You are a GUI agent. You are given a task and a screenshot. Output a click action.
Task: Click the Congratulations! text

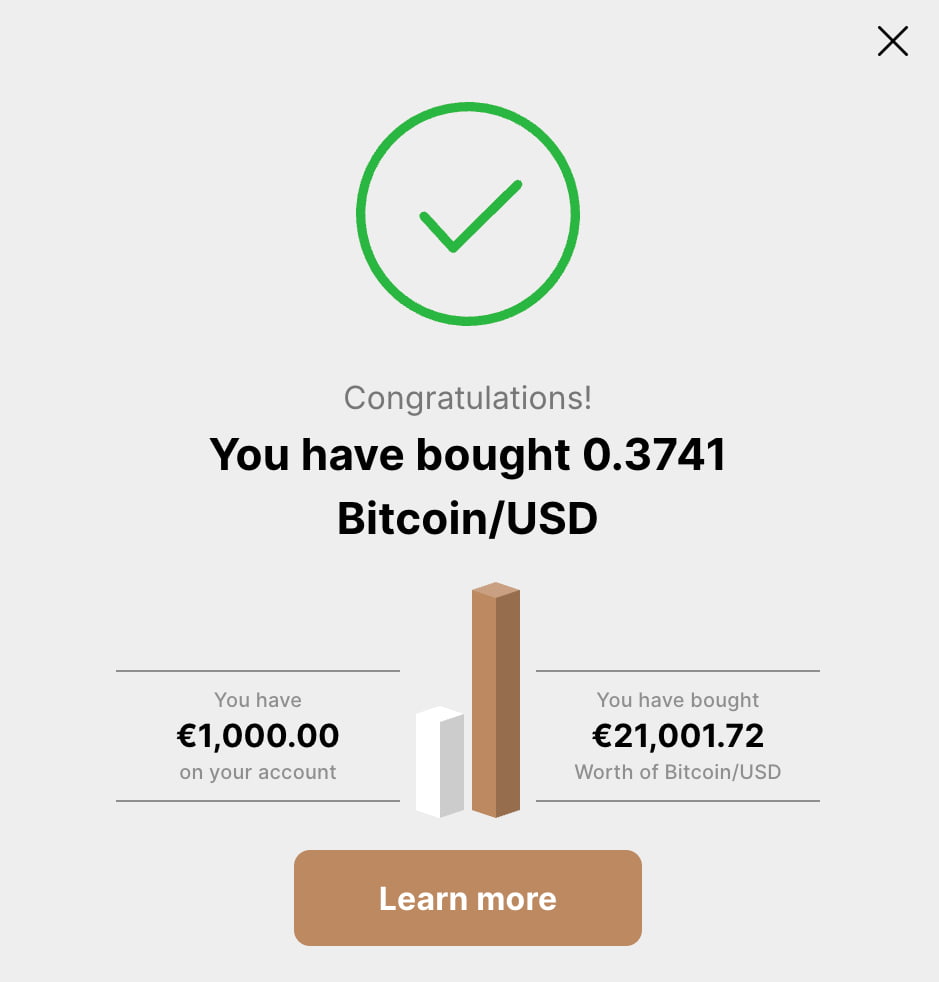point(468,398)
